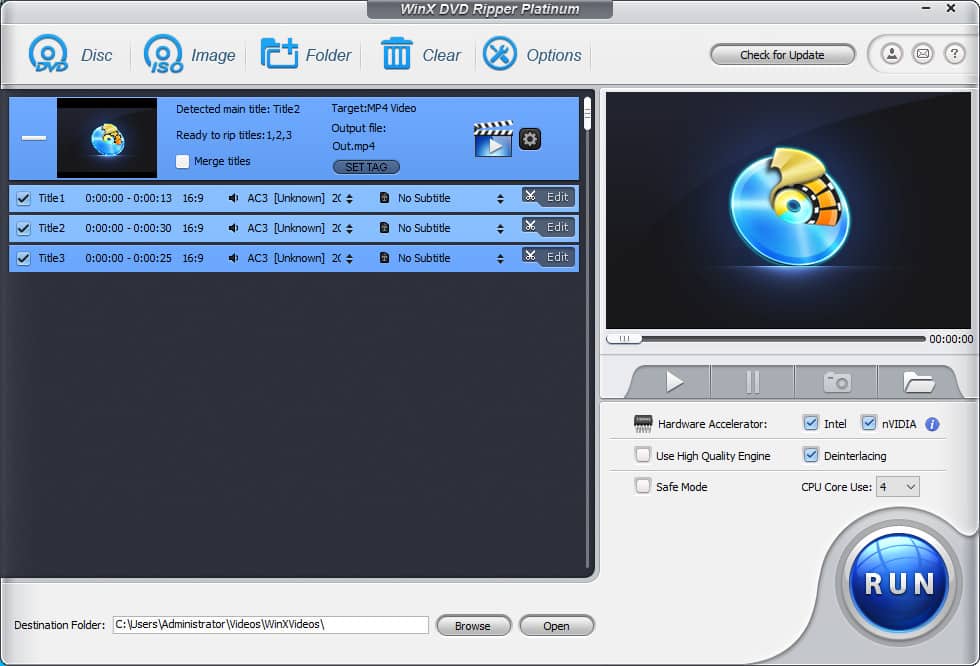Enable Use High Quality Engine
The height and width of the screenshot is (666, 980).
pyautogui.click(x=643, y=455)
